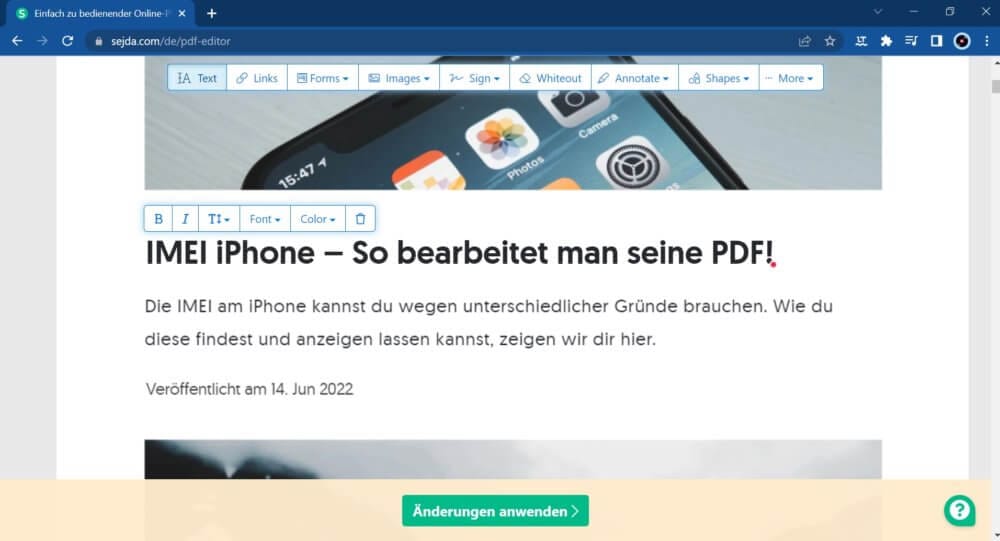The image size is (1000, 541).
Task: Click the lock site info icon
Action: click(x=98, y=41)
